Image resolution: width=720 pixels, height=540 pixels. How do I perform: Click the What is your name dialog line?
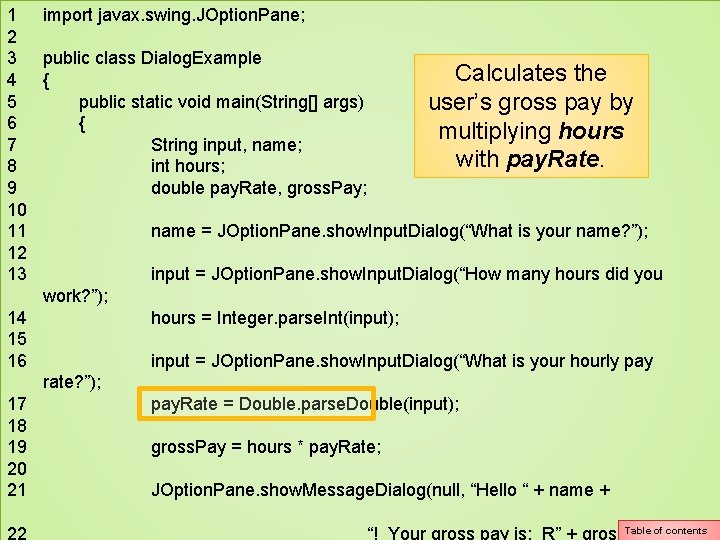tap(399, 231)
